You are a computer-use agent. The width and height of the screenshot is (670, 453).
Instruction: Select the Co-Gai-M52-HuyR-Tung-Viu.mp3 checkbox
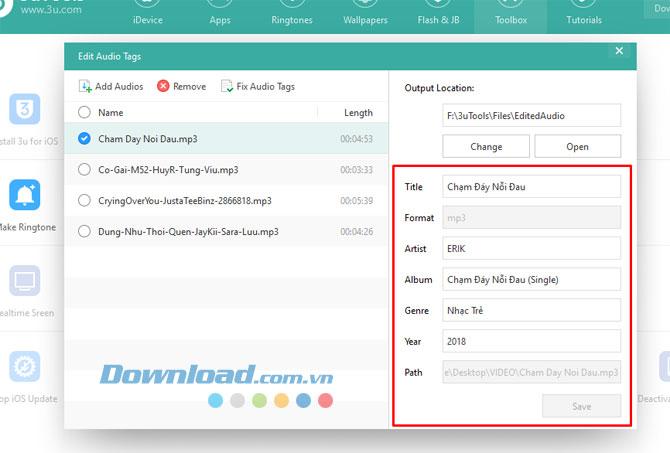click(84, 170)
